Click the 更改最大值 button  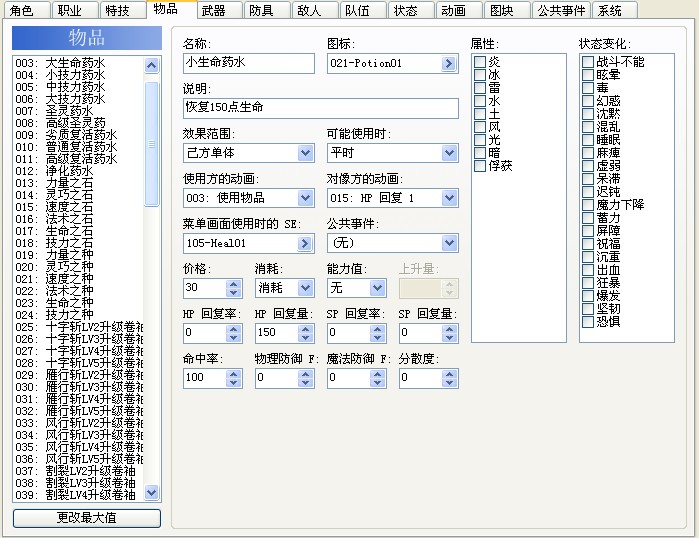tap(86, 518)
